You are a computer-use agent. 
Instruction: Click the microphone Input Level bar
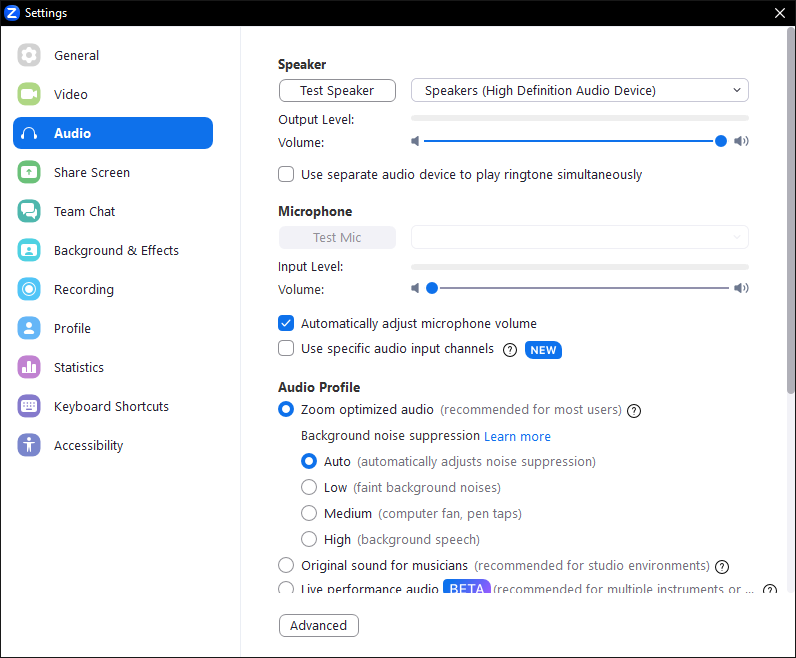(580, 267)
